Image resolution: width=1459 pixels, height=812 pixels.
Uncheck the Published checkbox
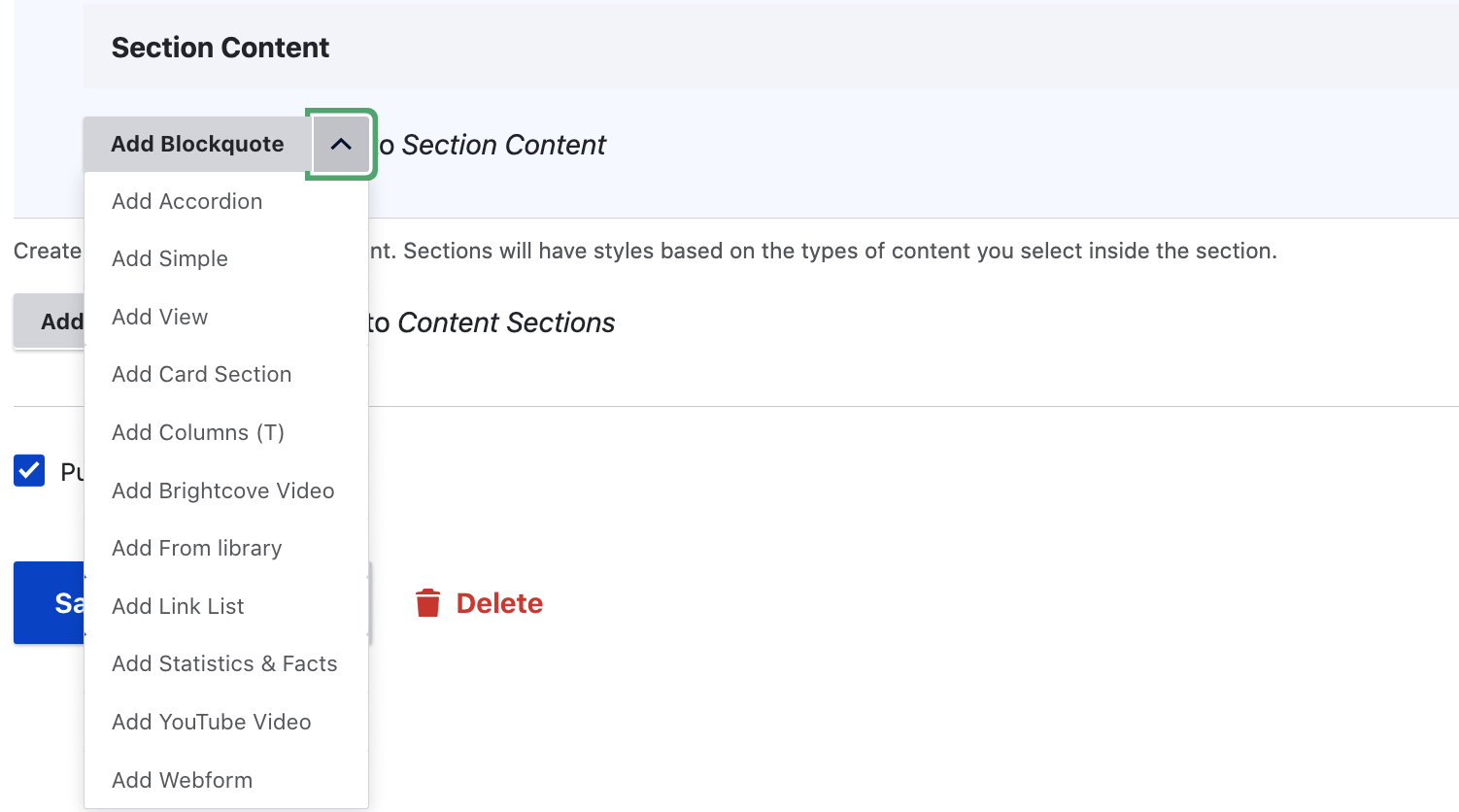tap(29, 471)
